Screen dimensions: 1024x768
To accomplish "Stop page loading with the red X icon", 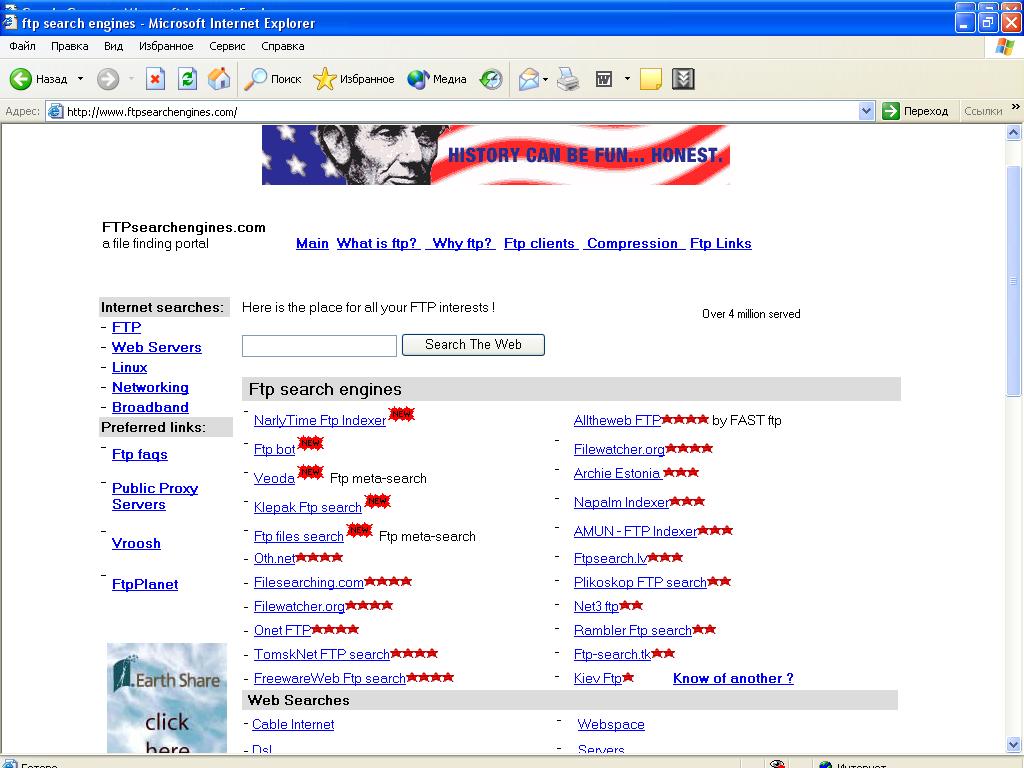I will [155, 79].
